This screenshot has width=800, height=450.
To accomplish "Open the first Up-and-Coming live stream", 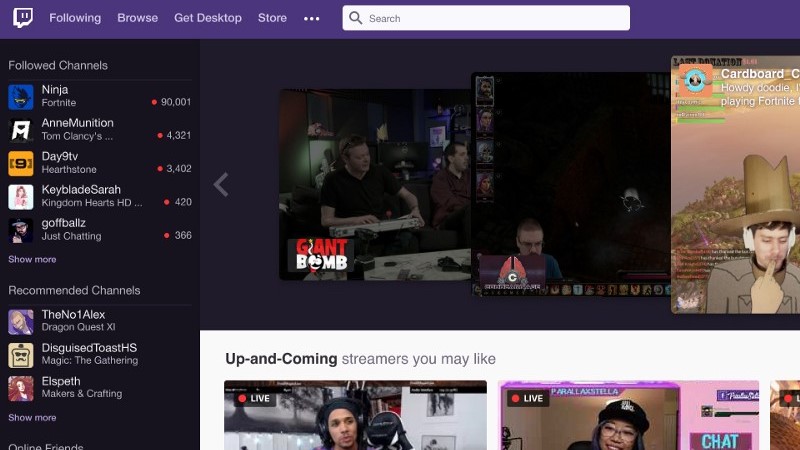I will coord(355,415).
